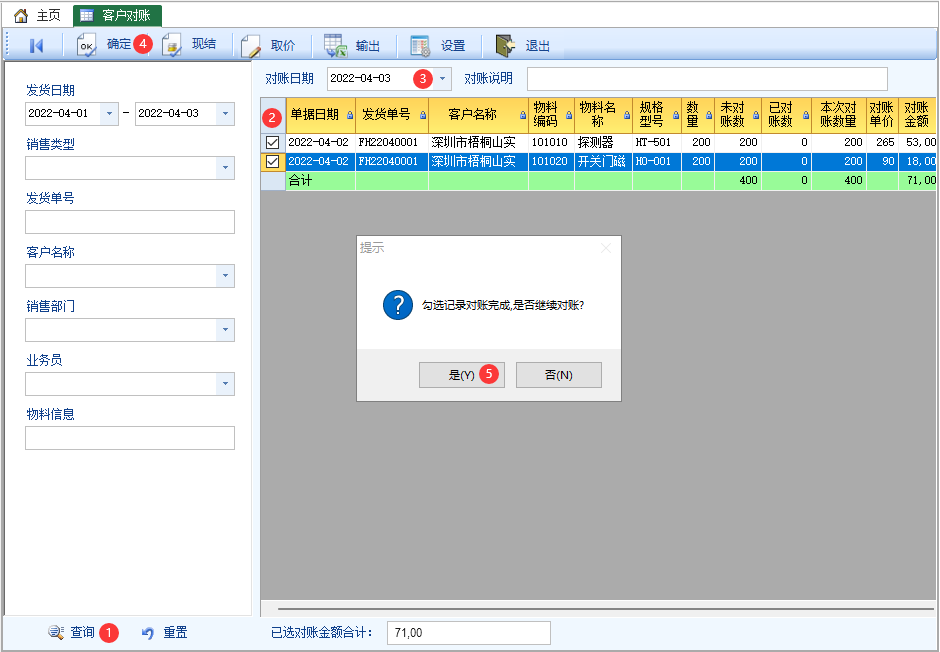940x652 pixels.
Task: Click 否(N) in the prompt dialog
Action: pyautogui.click(x=559, y=375)
